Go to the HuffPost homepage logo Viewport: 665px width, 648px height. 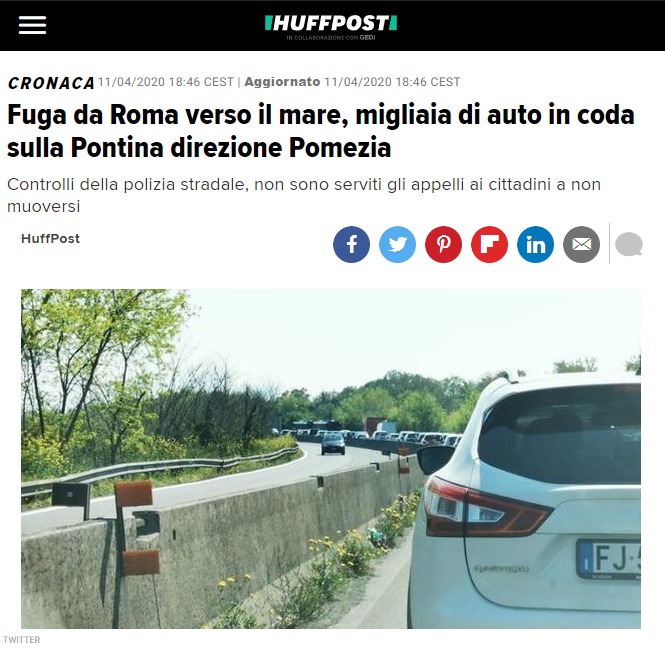tap(331, 23)
